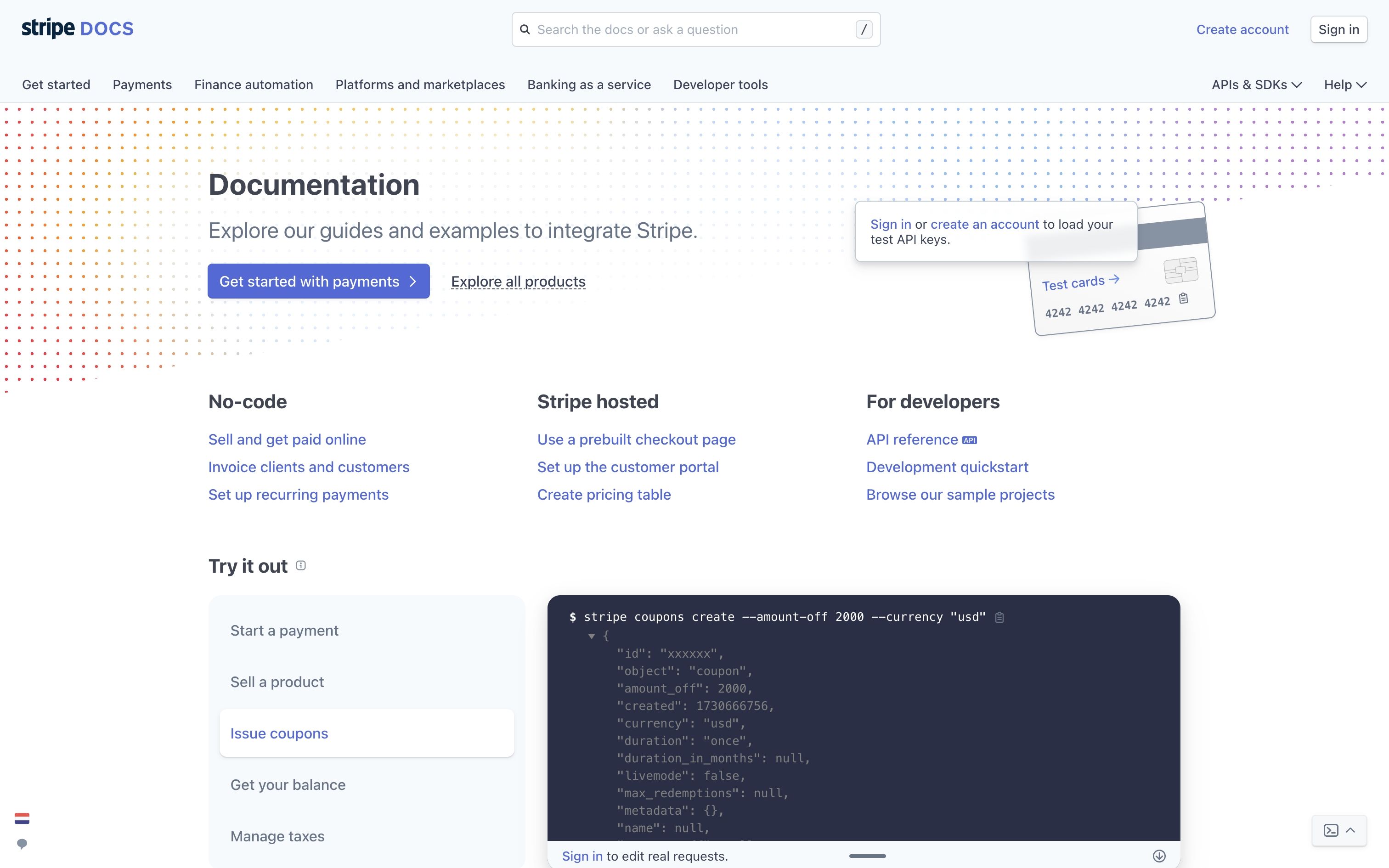1389x868 pixels.
Task: Click the code panel resize handle bar
Action: (867, 856)
